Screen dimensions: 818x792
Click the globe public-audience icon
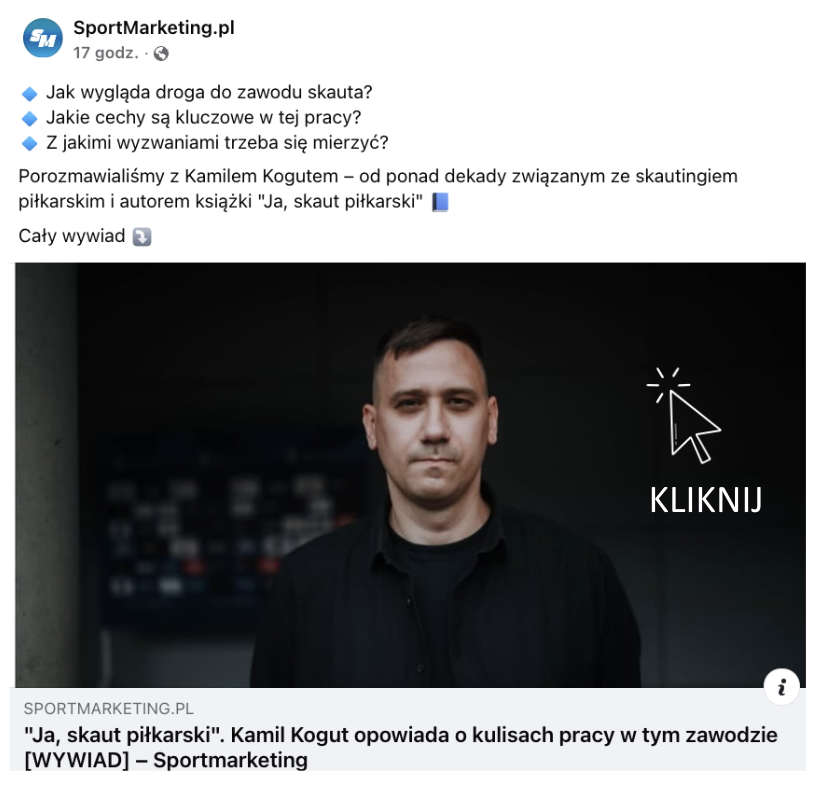161,53
